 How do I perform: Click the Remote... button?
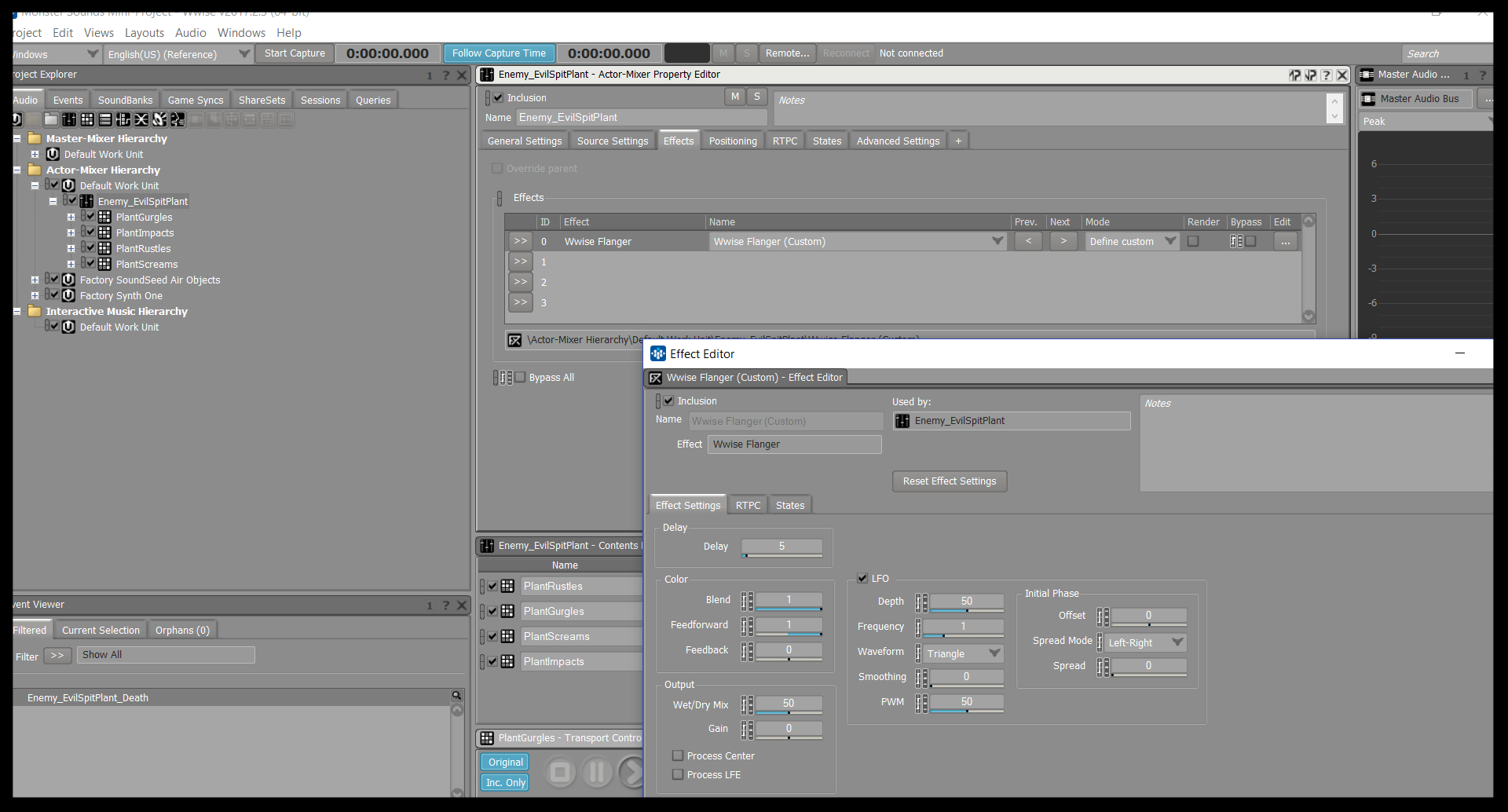[787, 53]
